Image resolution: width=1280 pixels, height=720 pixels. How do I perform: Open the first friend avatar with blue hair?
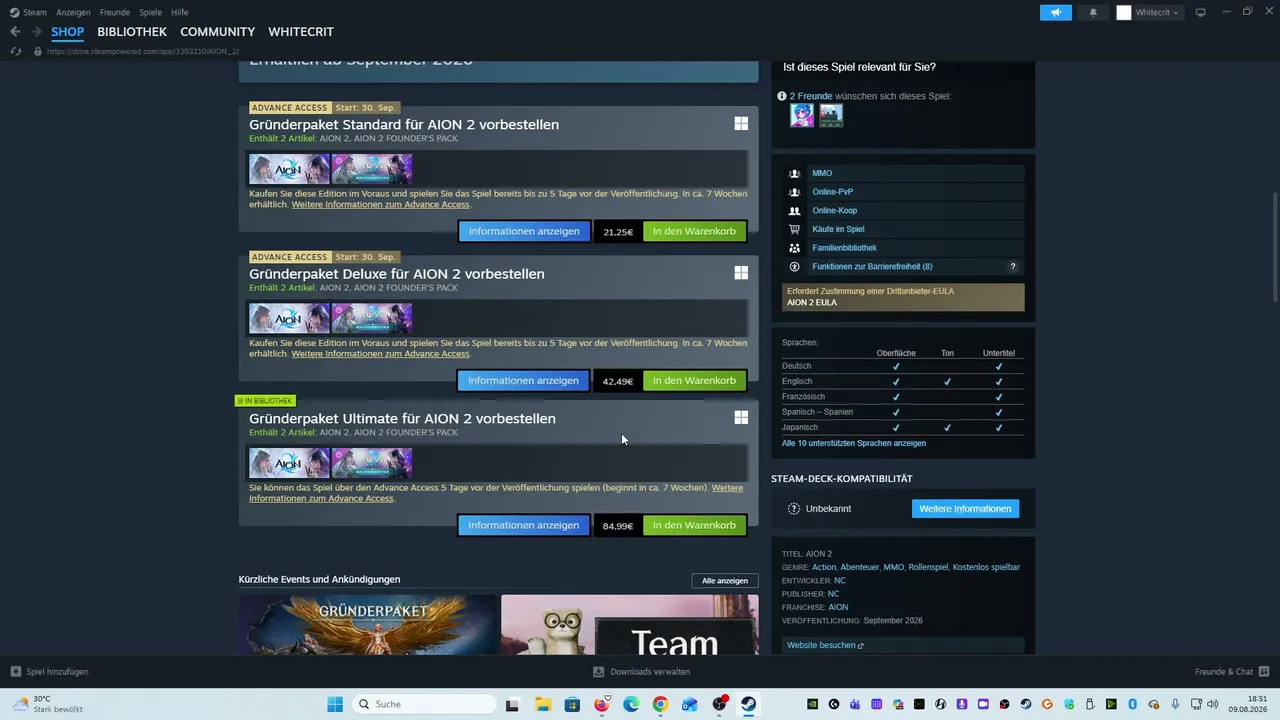[802, 115]
